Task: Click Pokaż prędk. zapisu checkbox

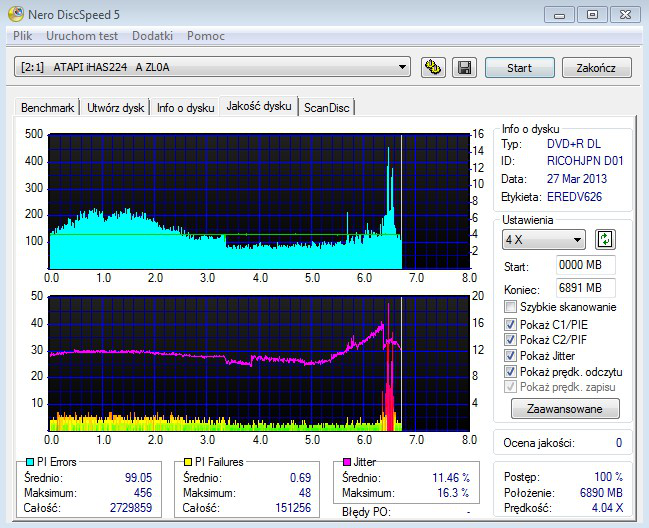Action: (510, 387)
